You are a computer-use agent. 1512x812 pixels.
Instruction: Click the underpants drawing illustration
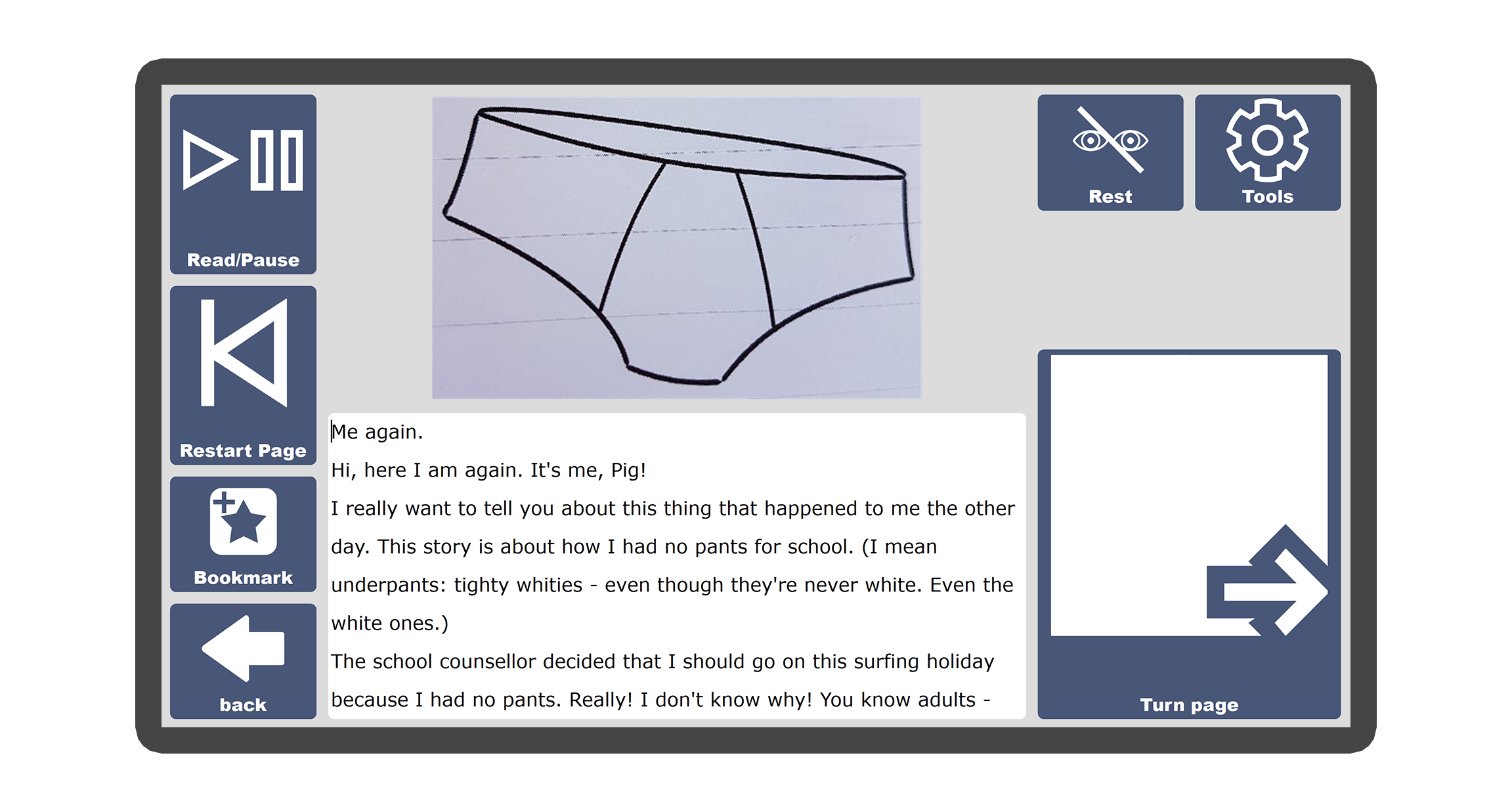pos(676,248)
